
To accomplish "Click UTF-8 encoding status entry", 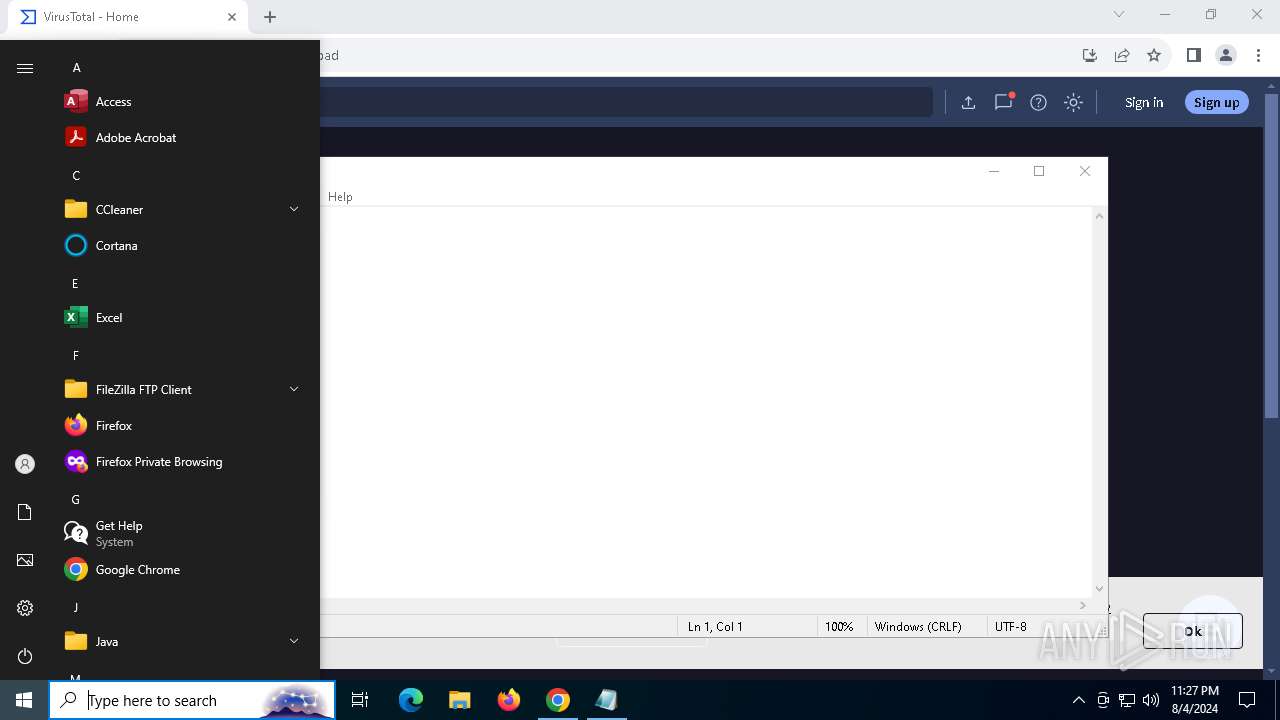I will pyautogui.click(x=1010, y=627).
